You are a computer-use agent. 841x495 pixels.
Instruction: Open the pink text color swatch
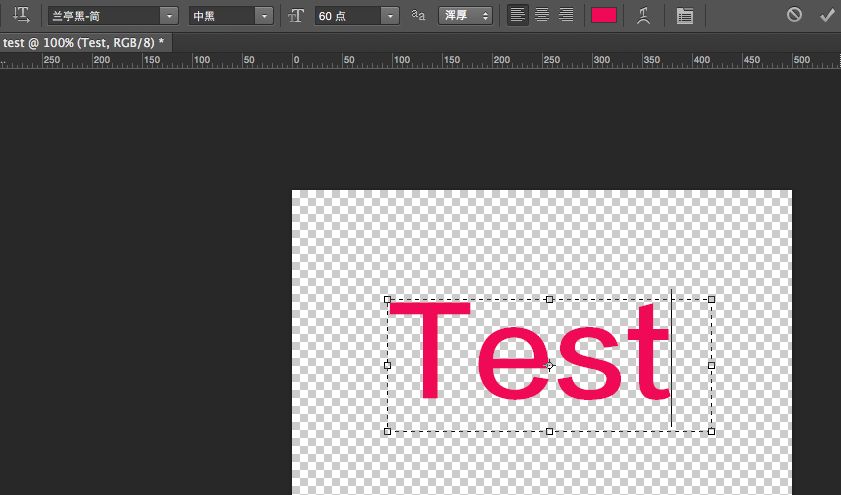point(603,15)
